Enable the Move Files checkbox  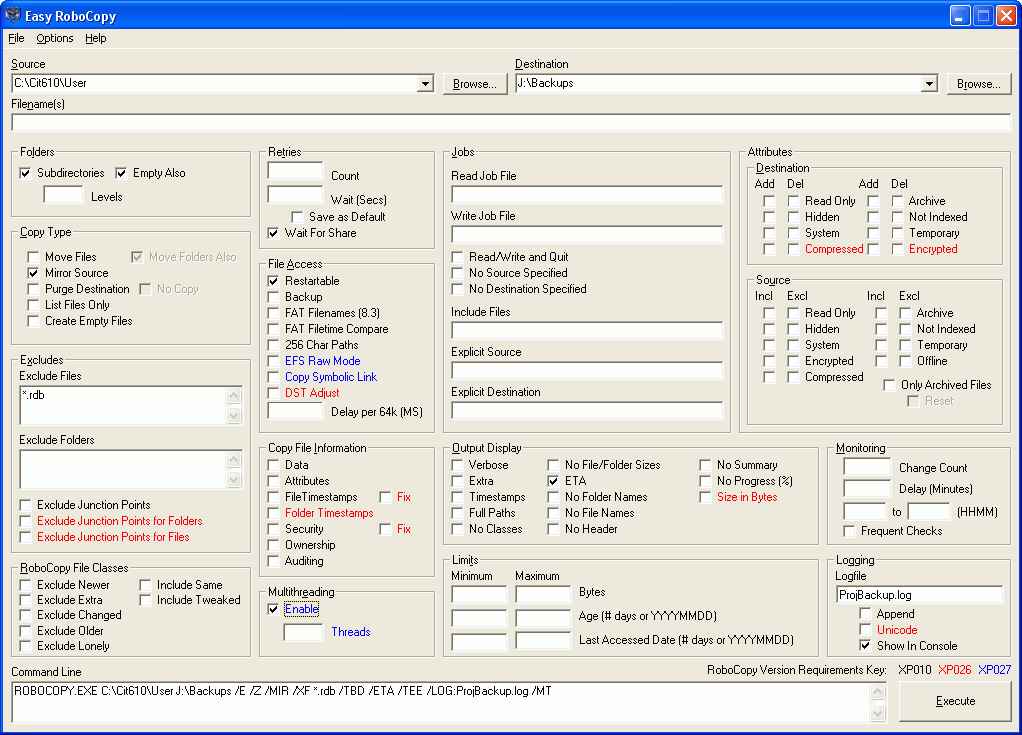[x=33, y=257]
